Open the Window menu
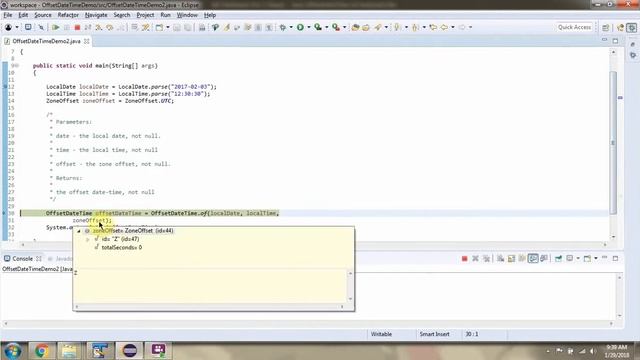Screen dimensions: 640x360 pyautogui.click(x=187, y=15)
